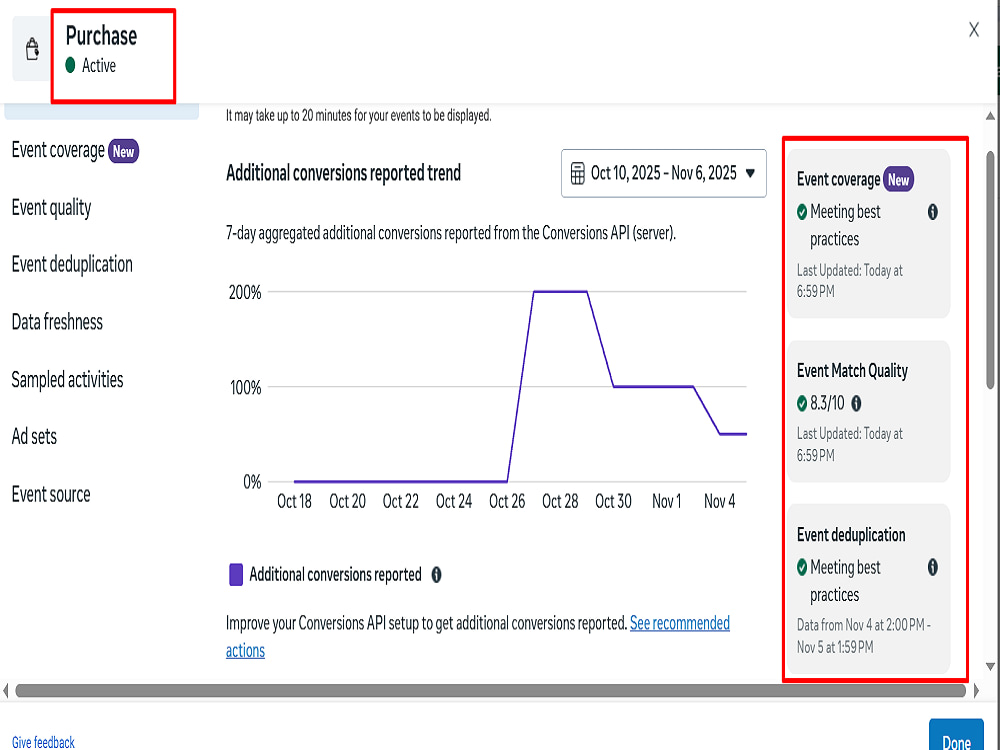
Task: Click the Purchase shopping bag icon
Action: 32,49
